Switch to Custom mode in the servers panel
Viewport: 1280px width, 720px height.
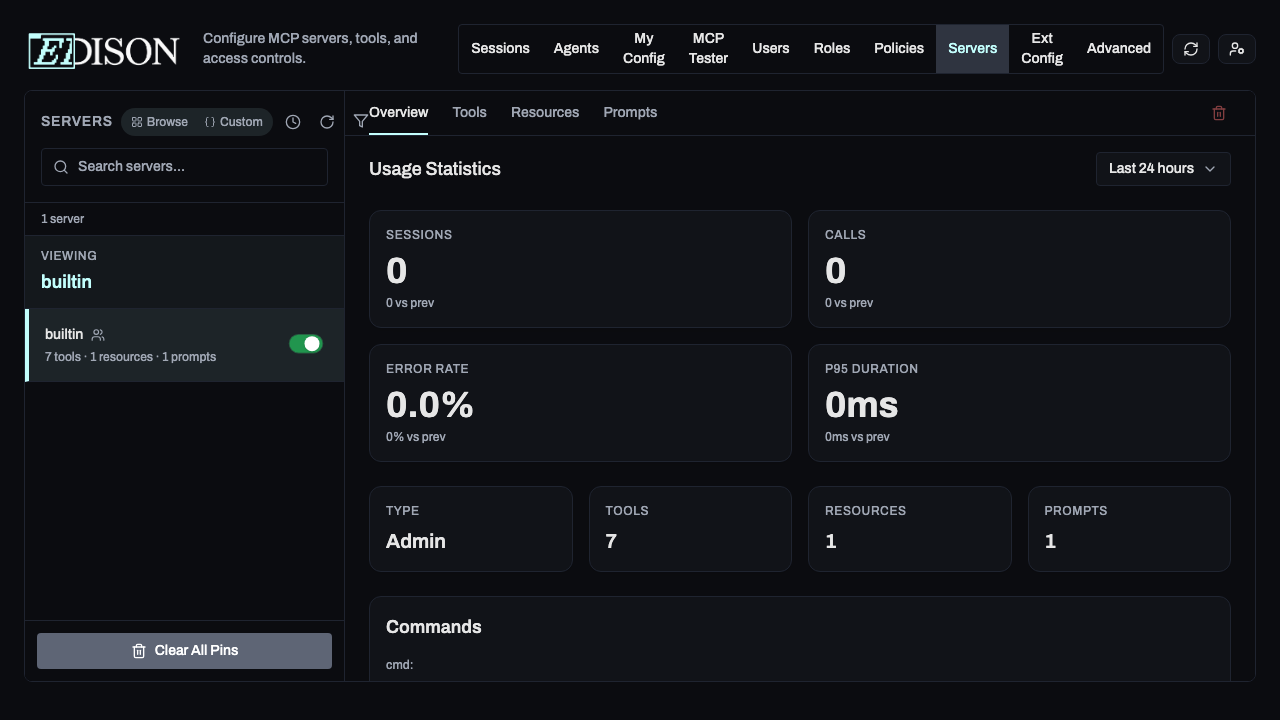[x=233, y=121]
